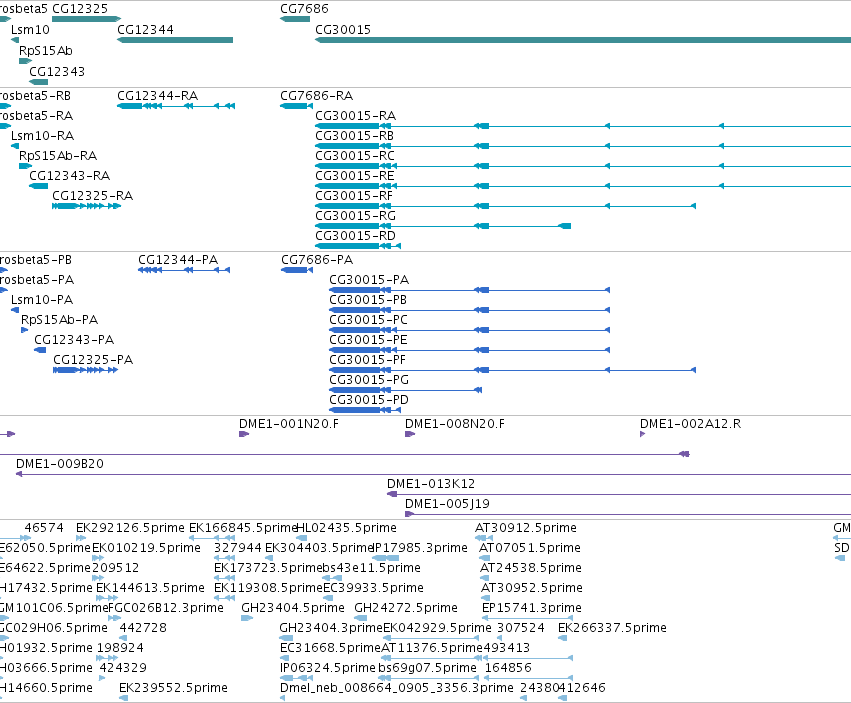851x703 pixels.
Task: Click the CG12343-PA protein label
Action: (x=74, y=340)
